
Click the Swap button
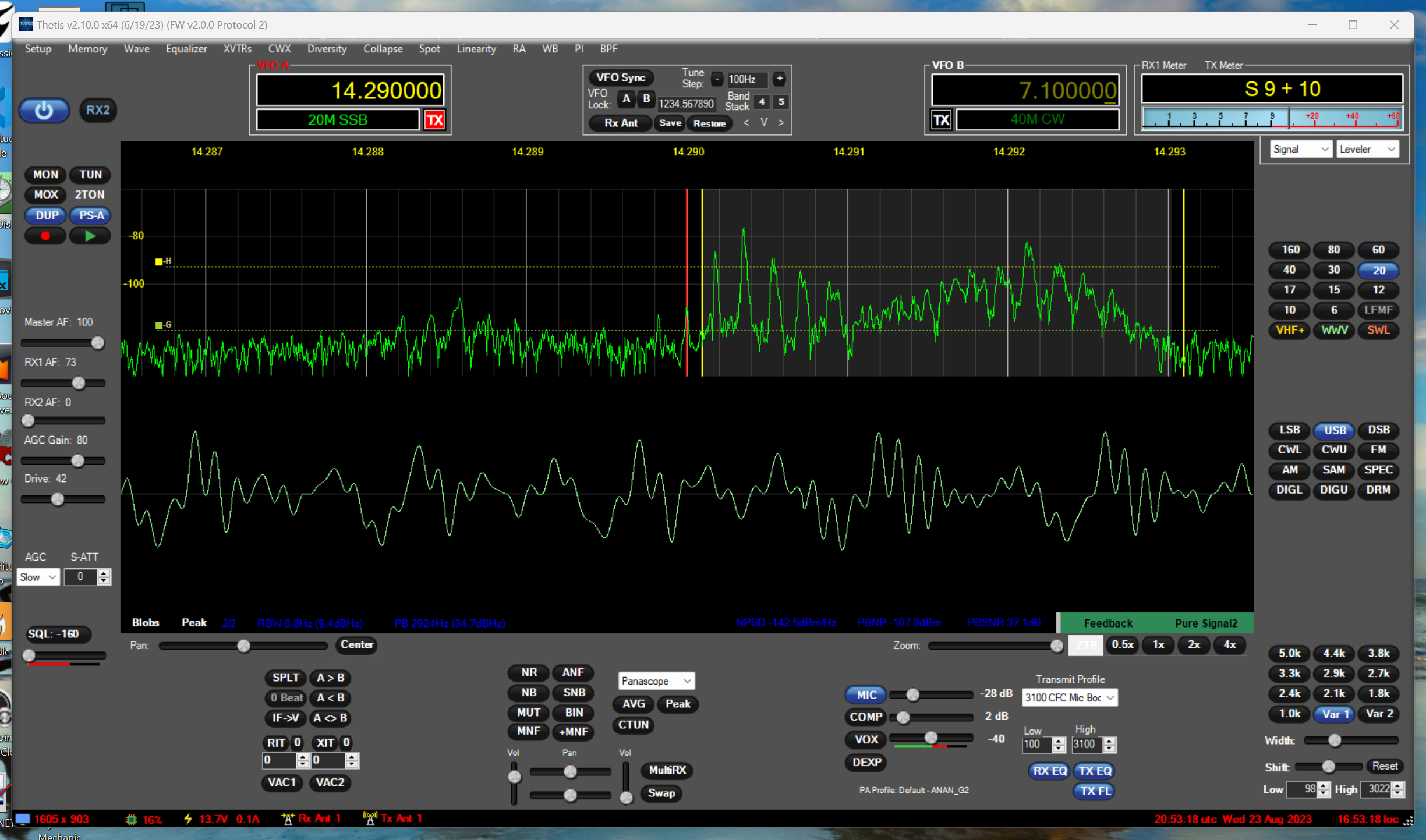pos(661,793)
